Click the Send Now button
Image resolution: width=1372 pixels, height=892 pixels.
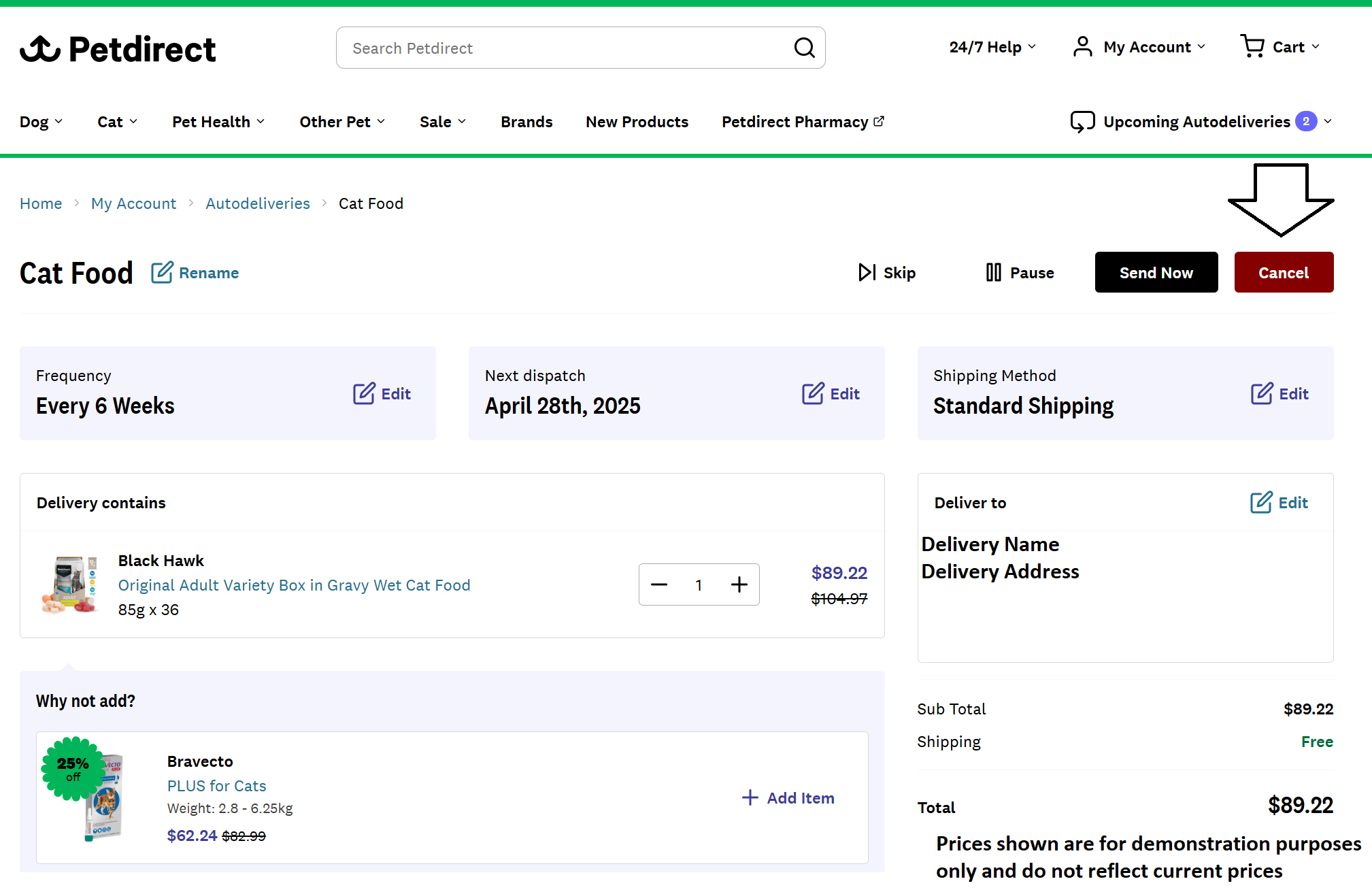point(1156,272)
